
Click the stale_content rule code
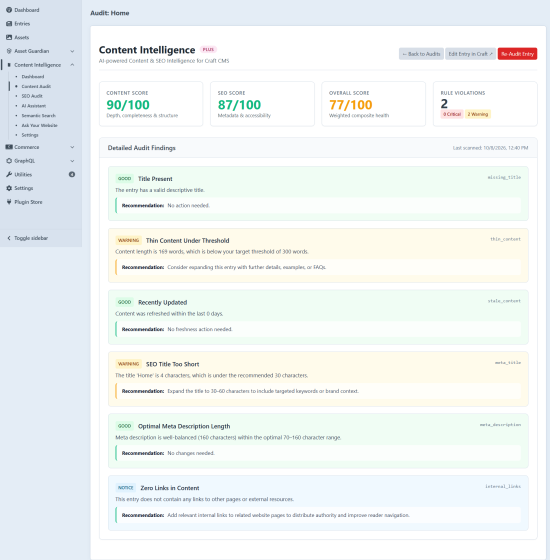[504, 301]
